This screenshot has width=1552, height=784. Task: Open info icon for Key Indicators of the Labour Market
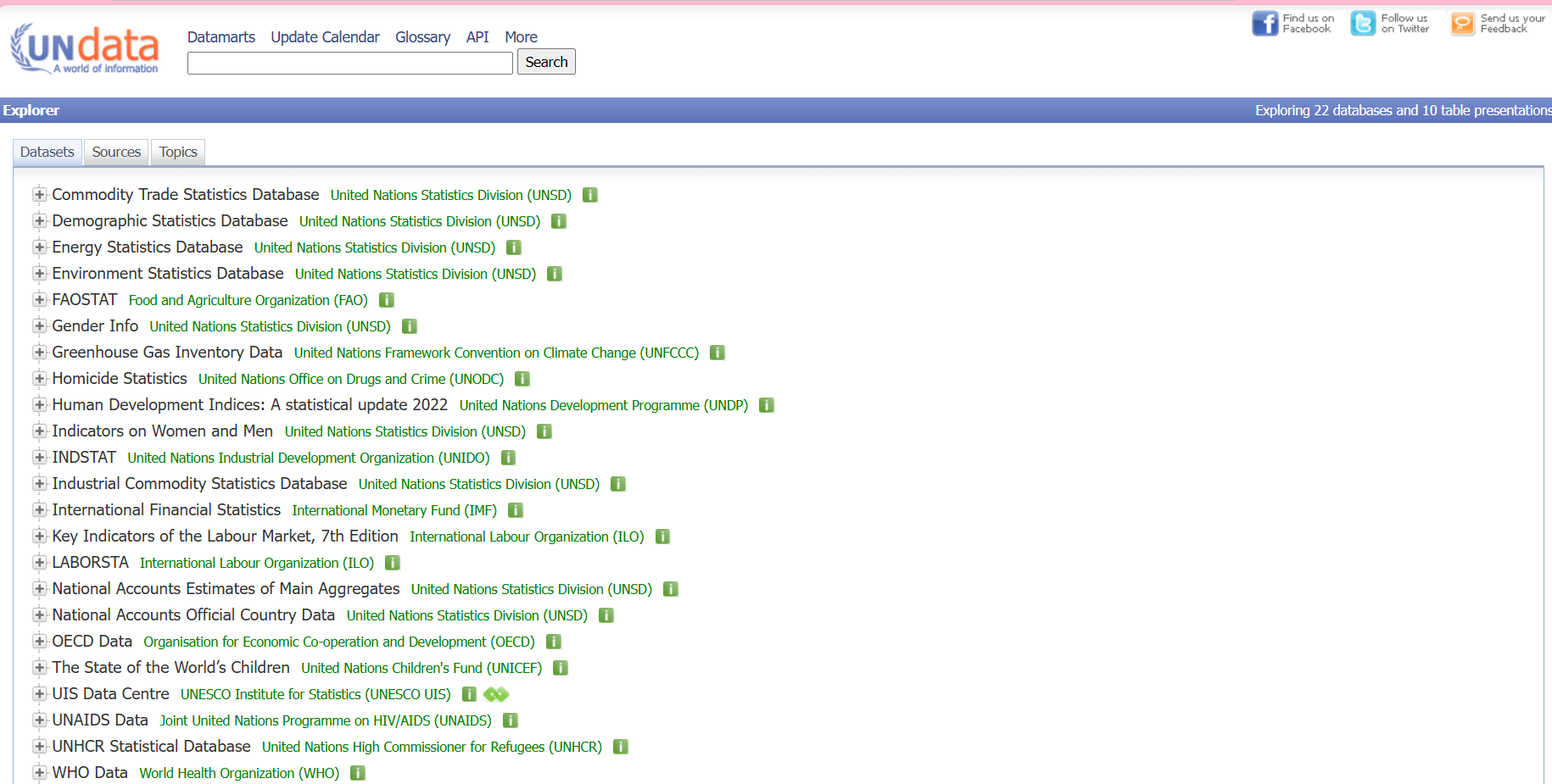(x=663, y=537)
